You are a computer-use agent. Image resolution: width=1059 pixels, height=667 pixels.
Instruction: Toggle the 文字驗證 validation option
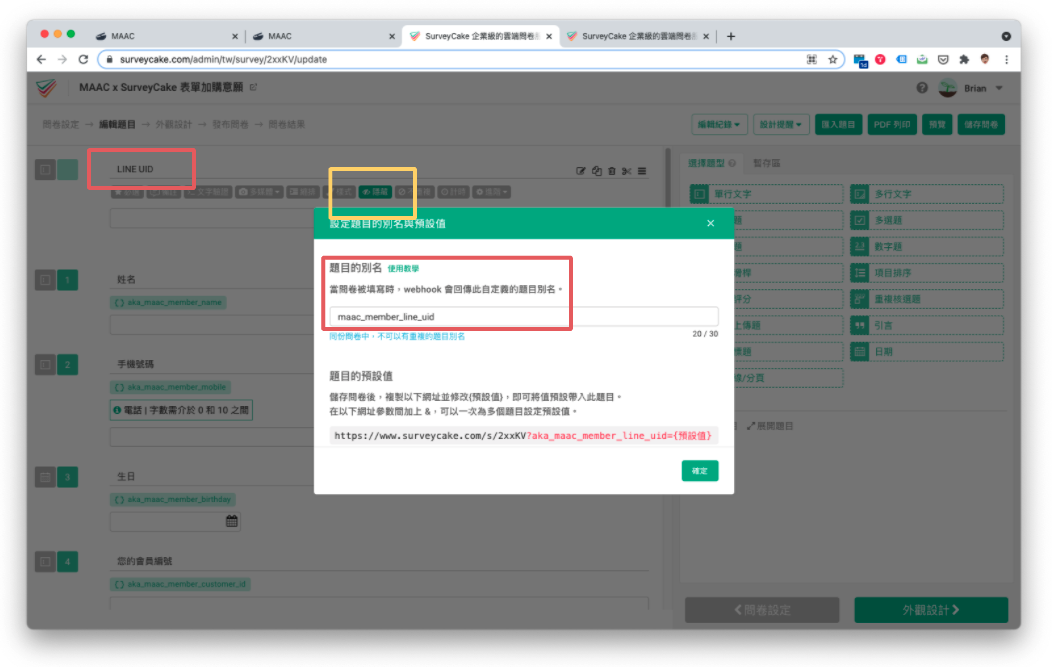pos(209,192)
